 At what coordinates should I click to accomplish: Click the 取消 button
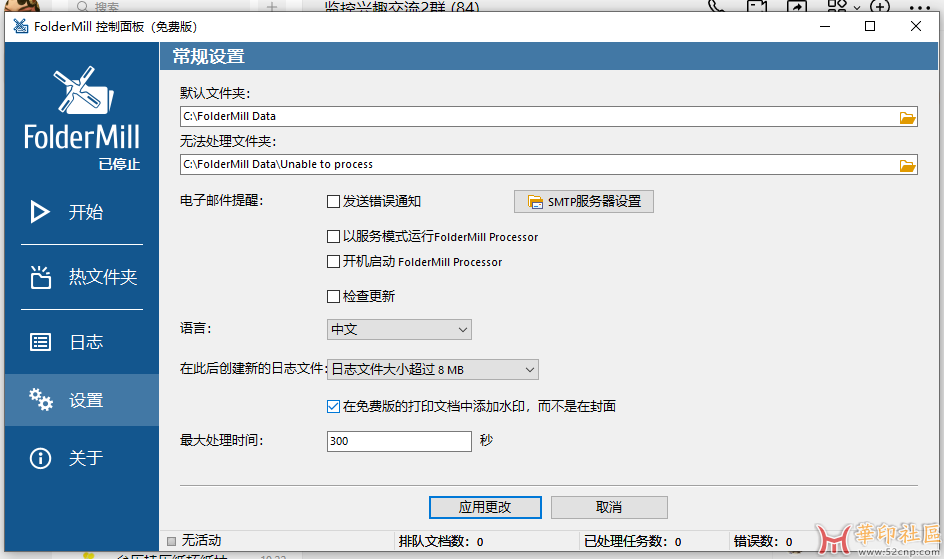pos(608,507)
